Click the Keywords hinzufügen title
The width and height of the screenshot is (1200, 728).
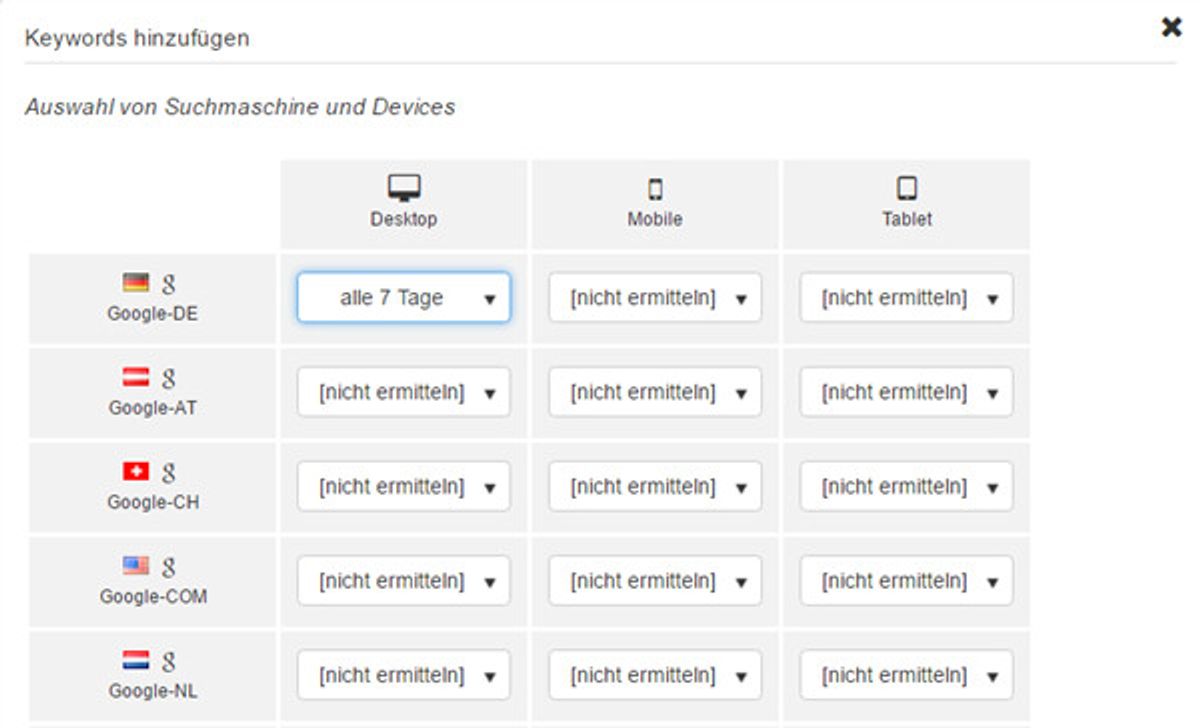click(x=137, y=39)
